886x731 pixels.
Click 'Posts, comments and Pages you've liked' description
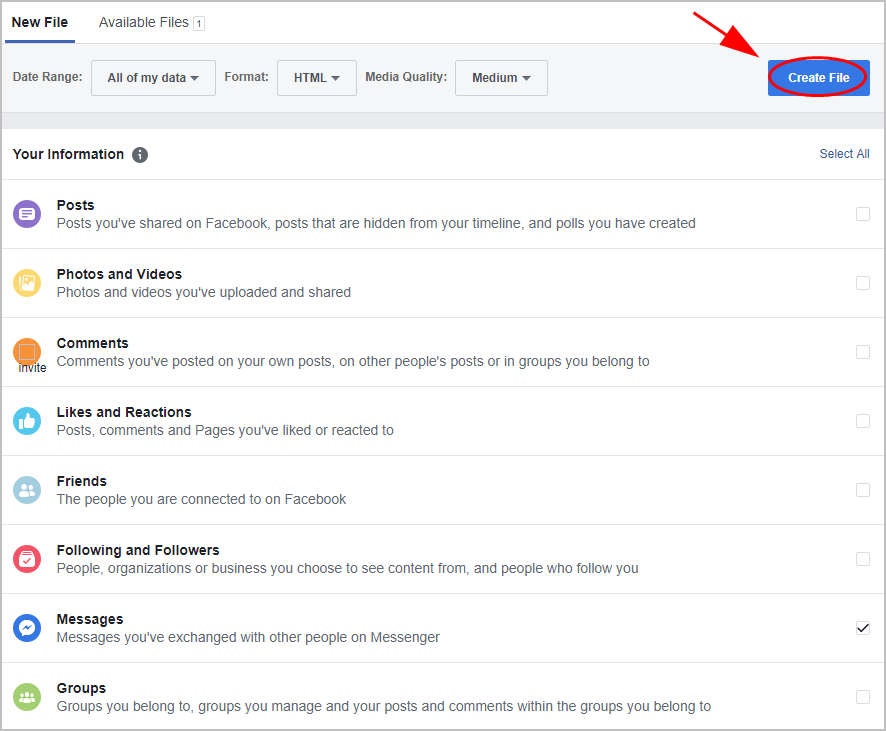tap(225, 430)
